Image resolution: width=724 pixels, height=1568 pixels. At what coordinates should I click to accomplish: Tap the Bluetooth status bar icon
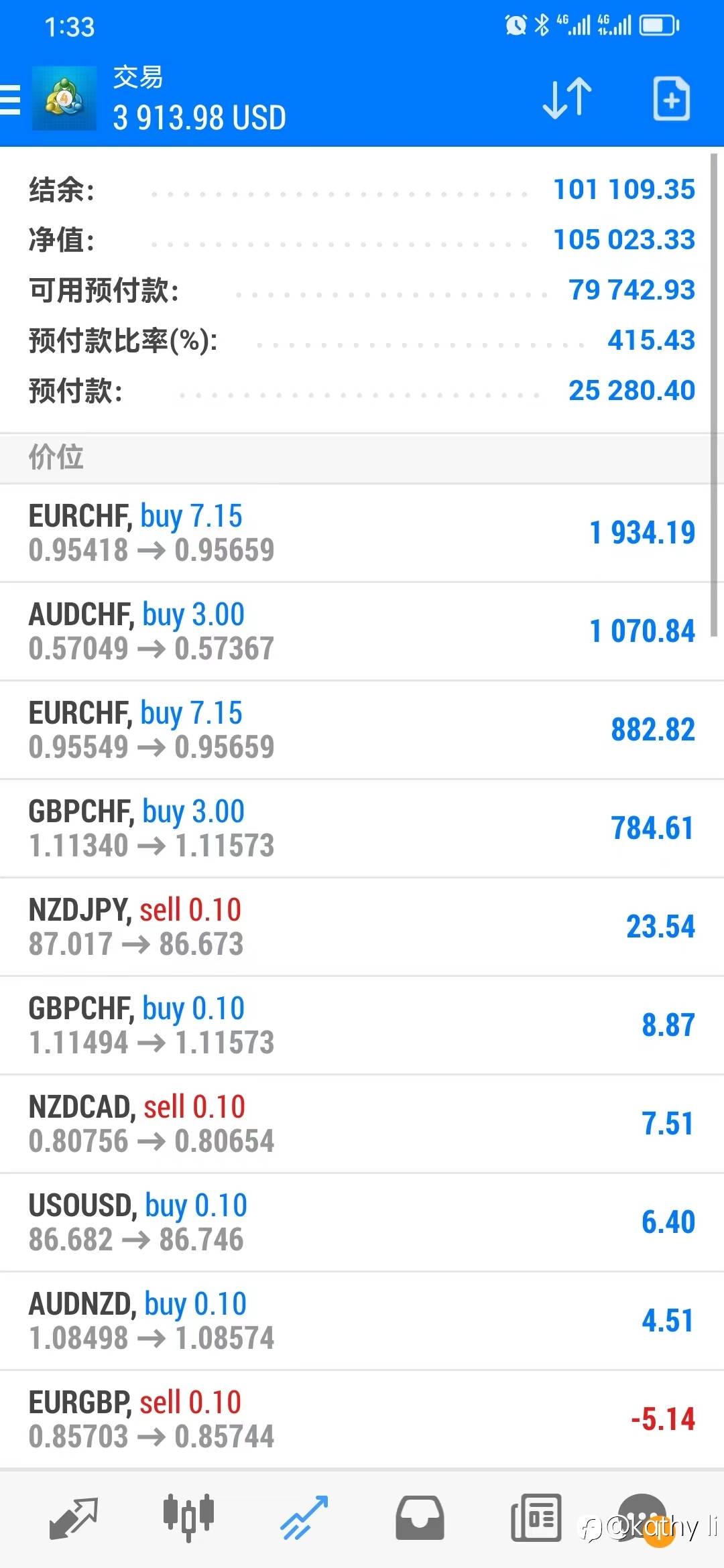(542, 25)
